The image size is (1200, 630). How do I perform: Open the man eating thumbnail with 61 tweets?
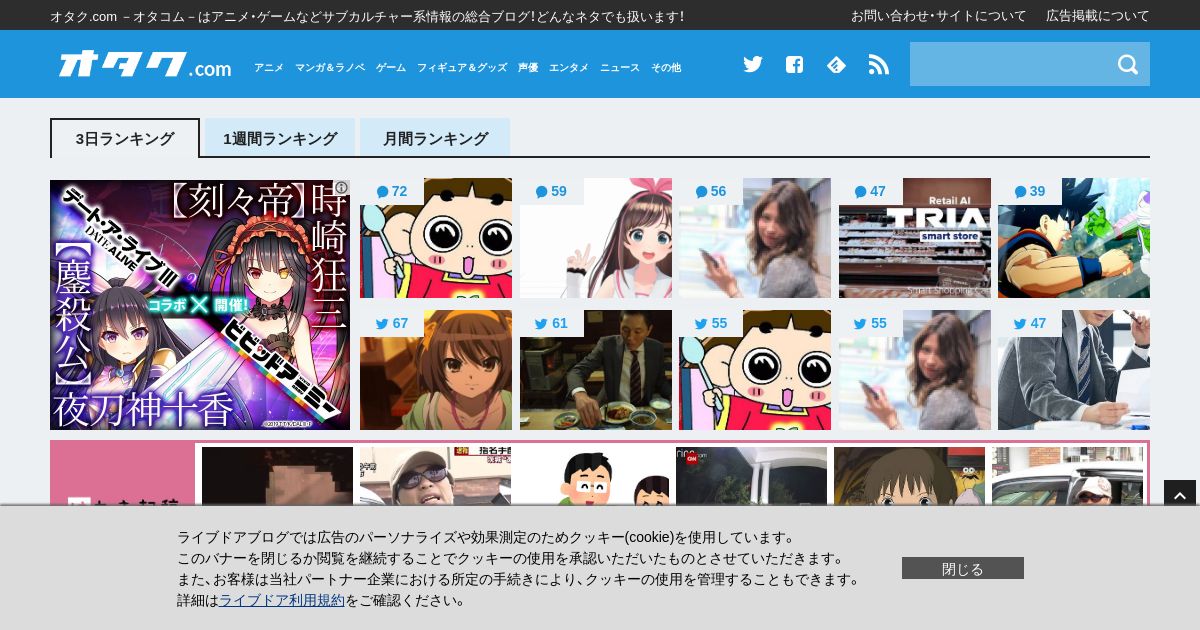click(x=596, y=370)
